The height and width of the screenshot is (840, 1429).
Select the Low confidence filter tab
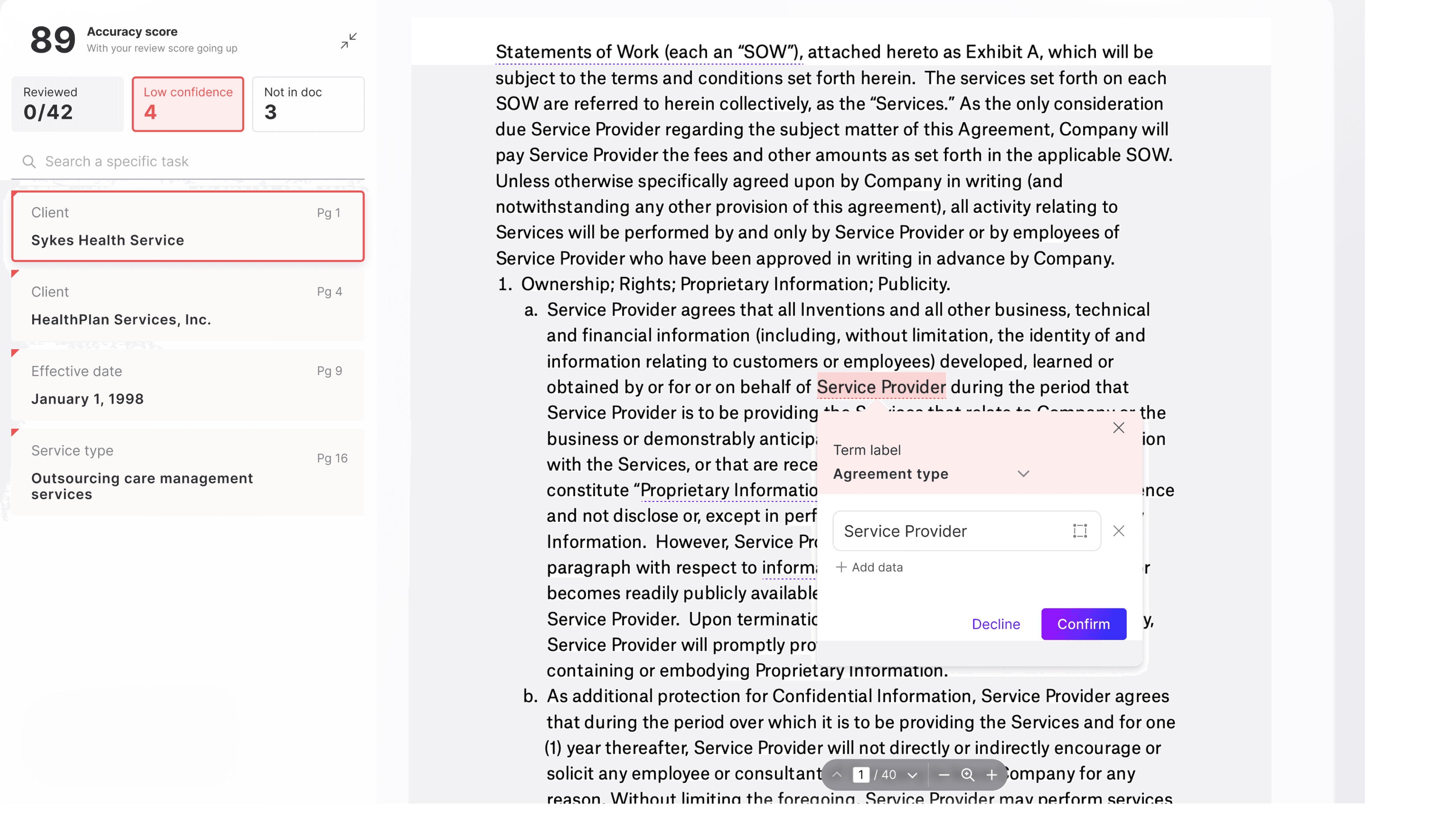point(188,104)
